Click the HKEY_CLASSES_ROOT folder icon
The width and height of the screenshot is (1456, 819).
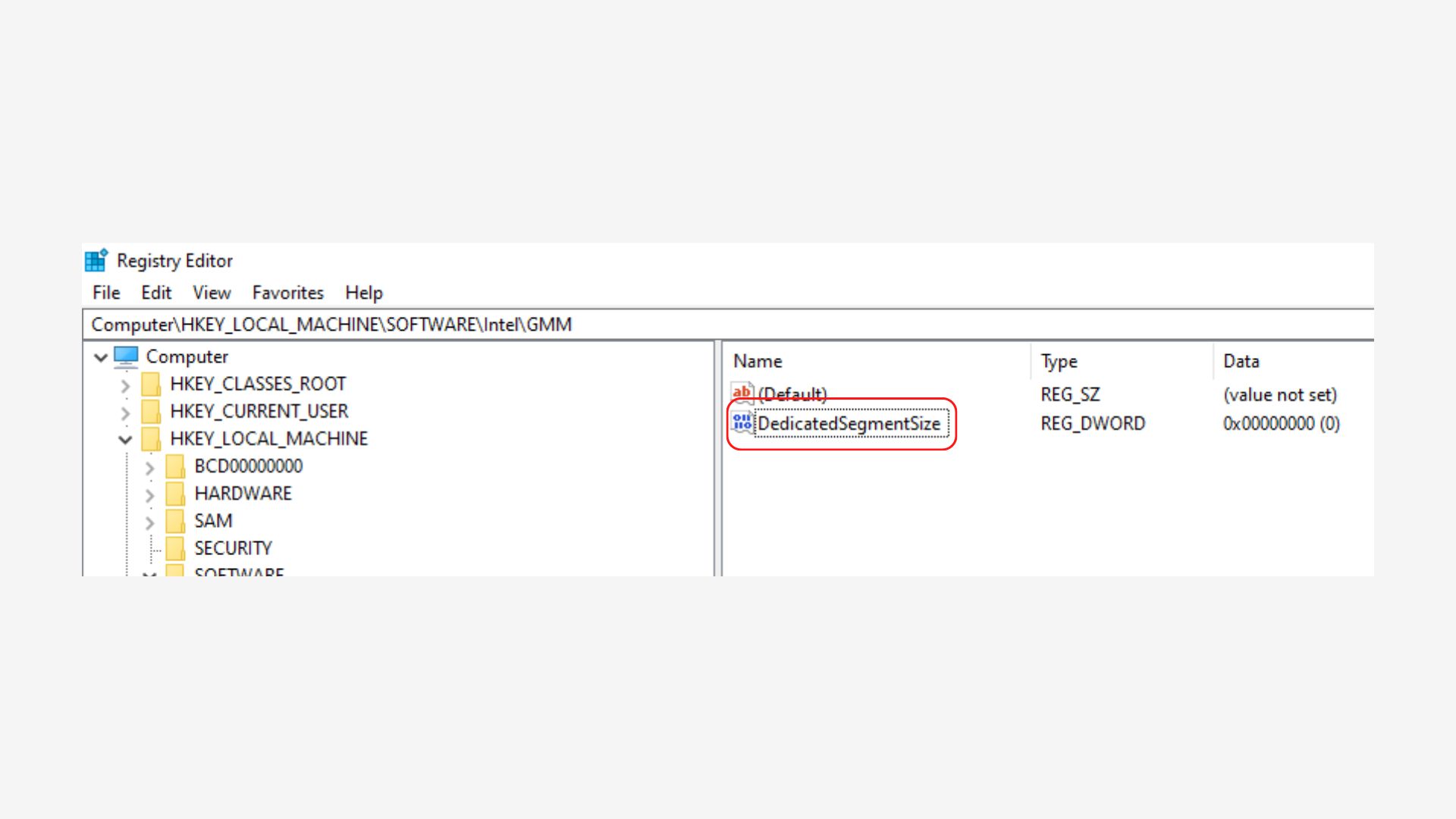coord(151,384)
